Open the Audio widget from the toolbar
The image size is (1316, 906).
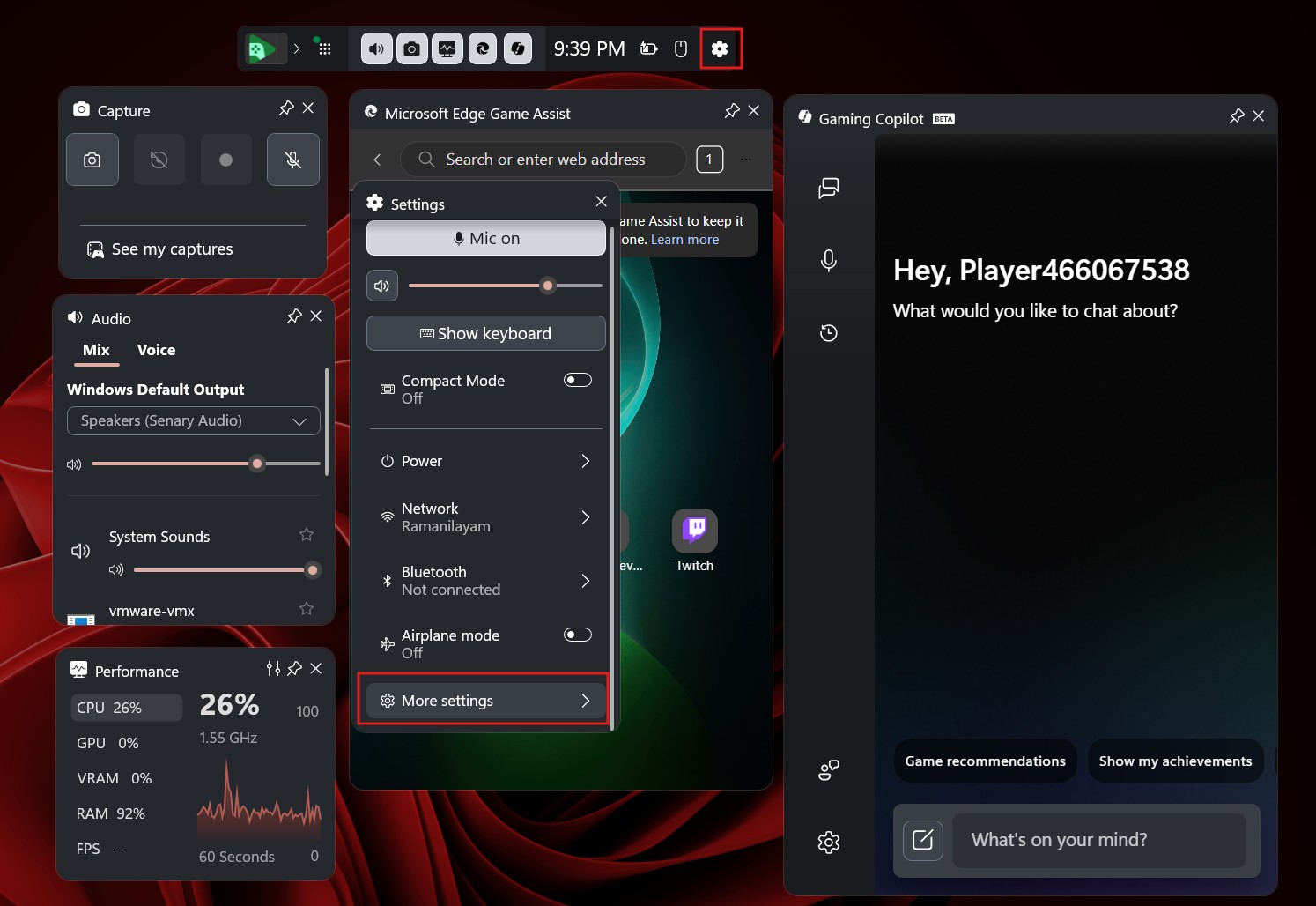376,48
